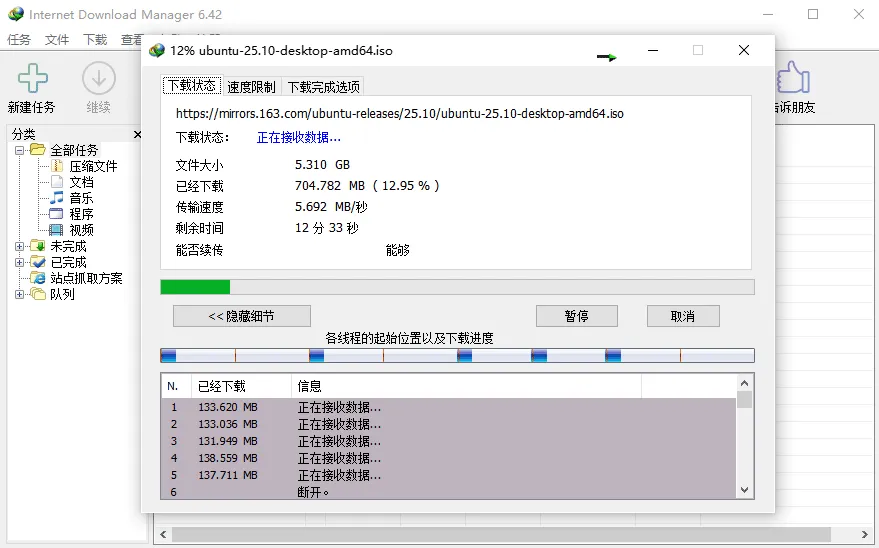Select the 全部任务 tree label
This screenshot has width=879, height=548.
pyautogui.click(x=74, y=150)
